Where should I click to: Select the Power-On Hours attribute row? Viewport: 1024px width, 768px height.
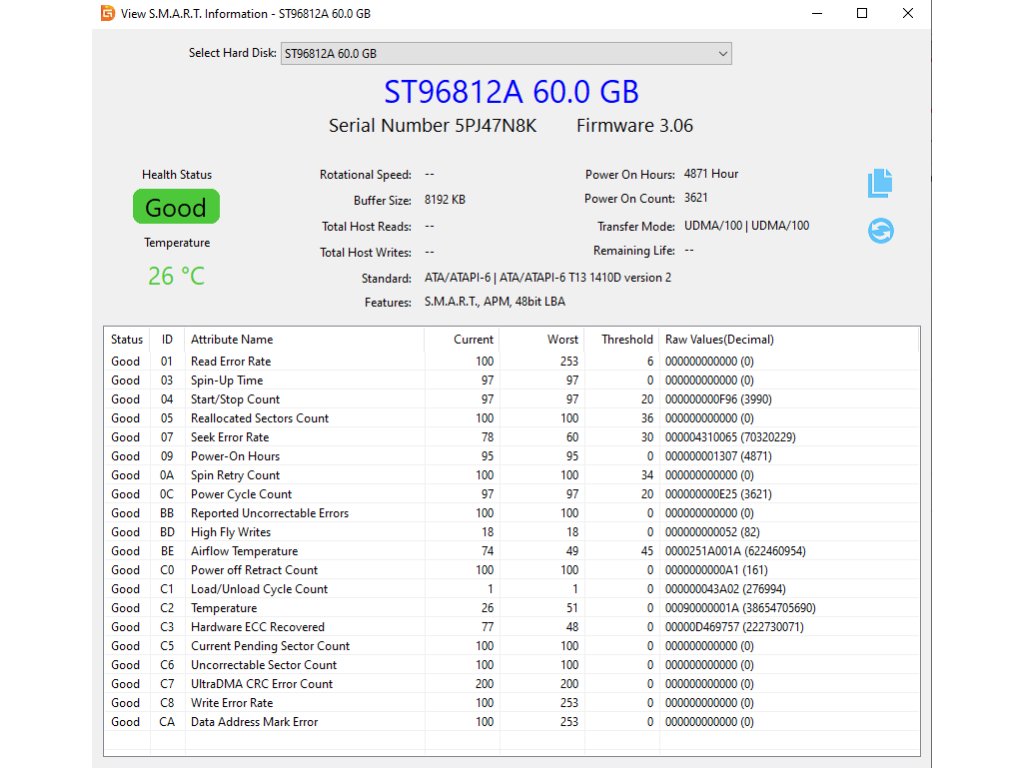[x=511, y=456]
